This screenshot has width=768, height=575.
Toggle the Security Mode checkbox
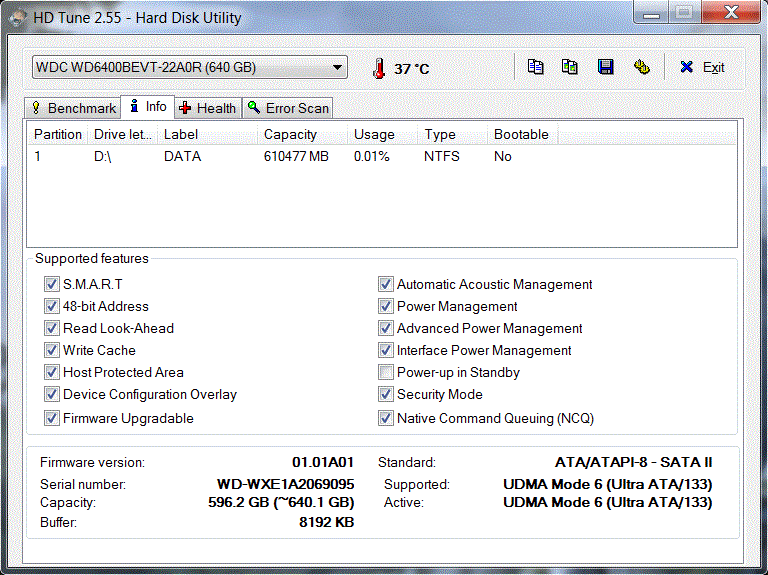point(385,394)
